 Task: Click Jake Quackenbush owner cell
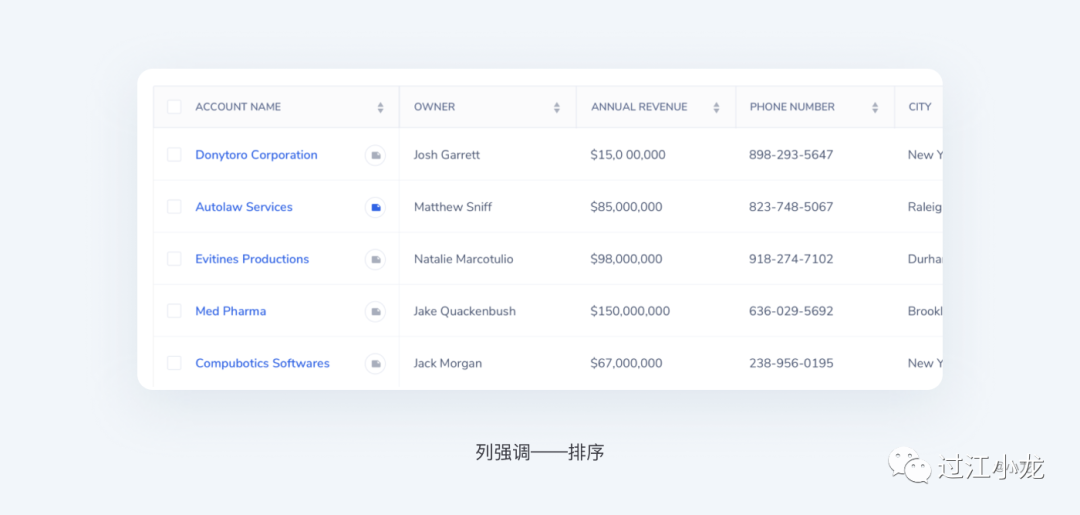tap(464, 311)
